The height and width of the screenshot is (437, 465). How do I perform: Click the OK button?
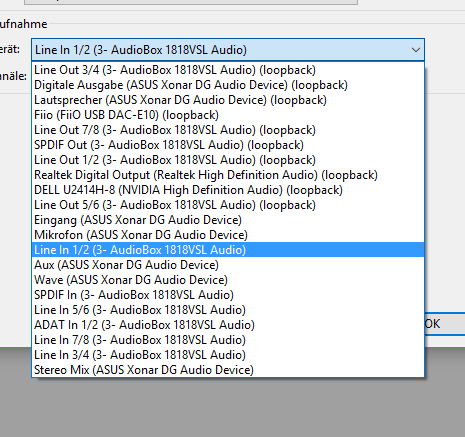445,324
